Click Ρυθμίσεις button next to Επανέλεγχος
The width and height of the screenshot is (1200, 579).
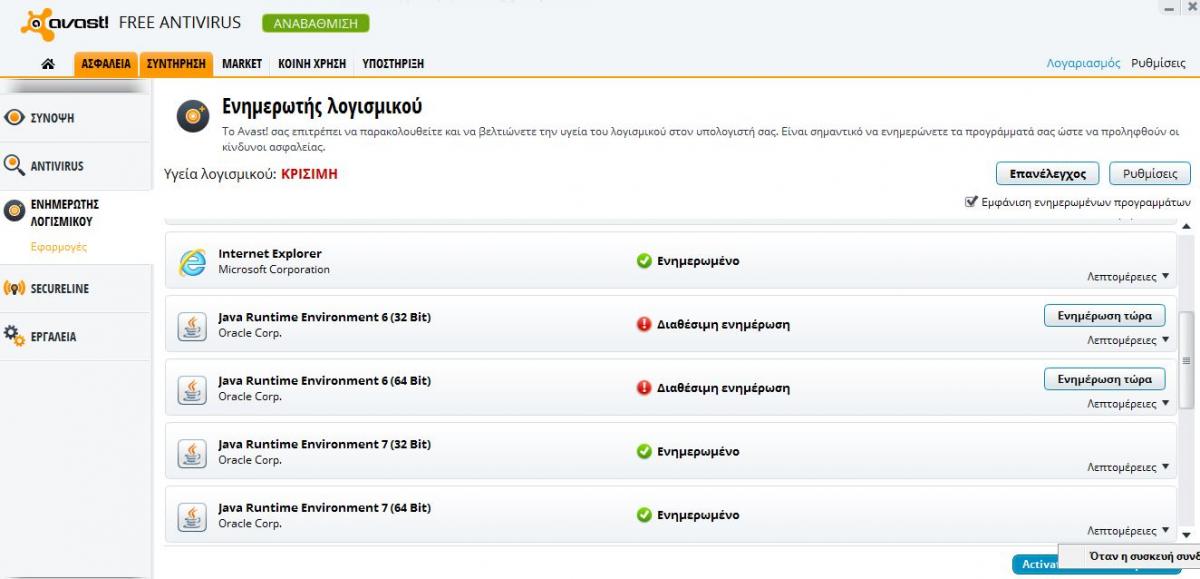click(1150, 174)
